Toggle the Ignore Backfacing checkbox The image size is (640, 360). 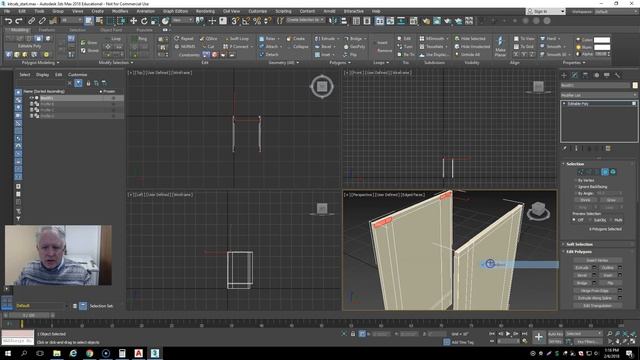click(576, 187)
